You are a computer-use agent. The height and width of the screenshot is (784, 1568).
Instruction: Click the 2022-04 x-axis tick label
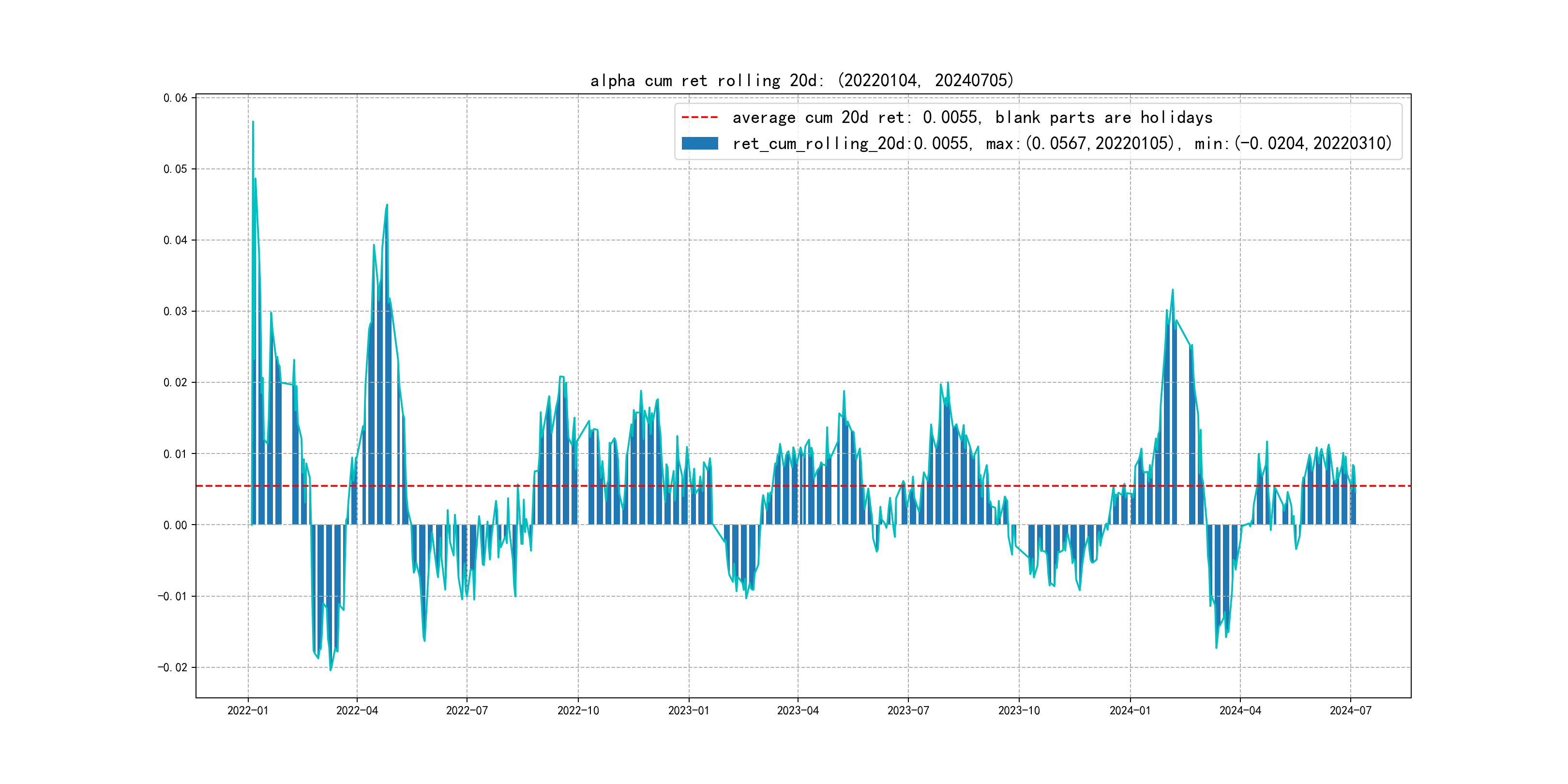(x=357, y=710)
